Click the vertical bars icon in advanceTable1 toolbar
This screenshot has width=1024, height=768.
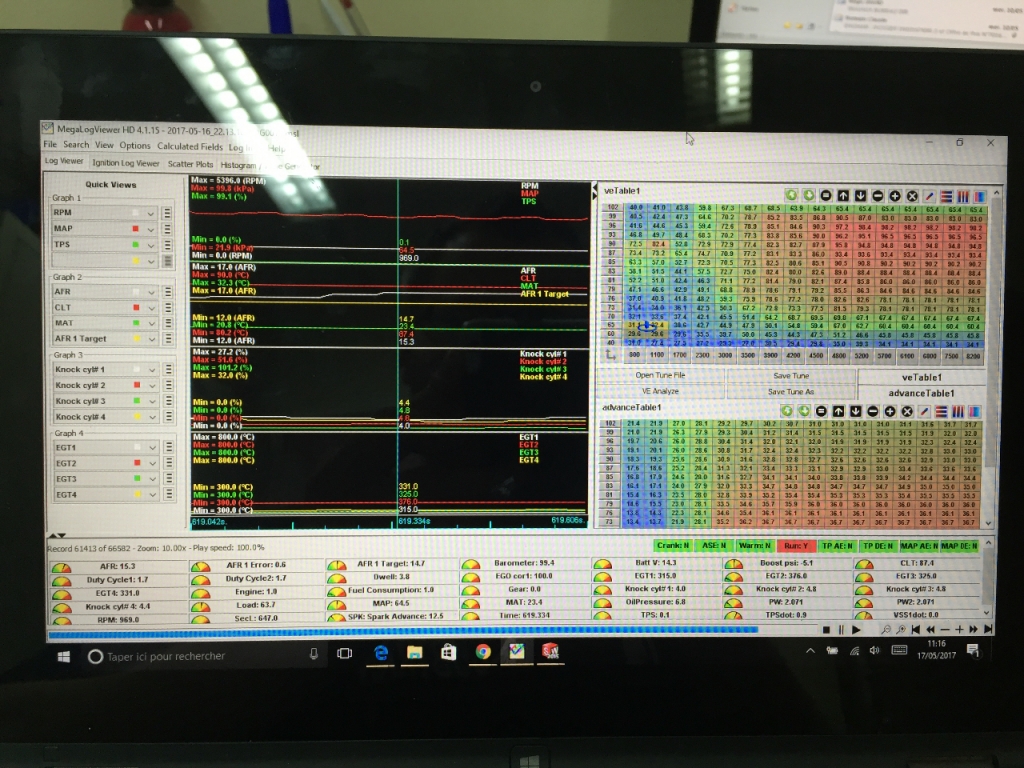click(958, 411)
